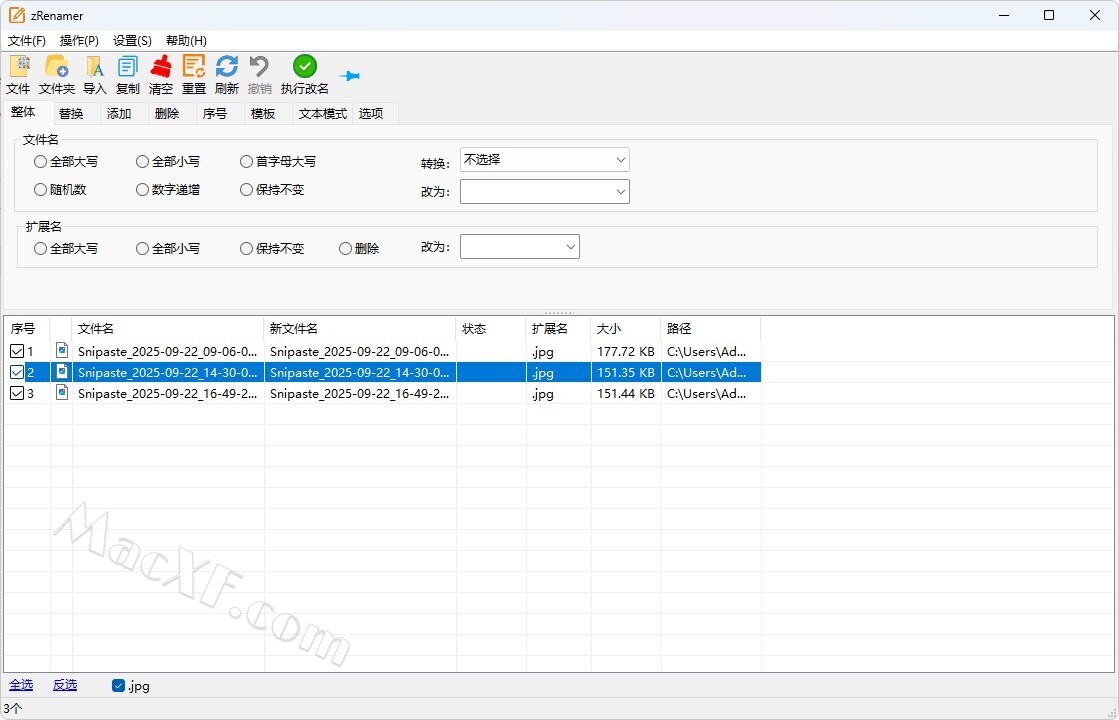Click the 文件夹 add-folder toolbar icon
Viewport: 1119px width, 720px height.
click(56, 67)
